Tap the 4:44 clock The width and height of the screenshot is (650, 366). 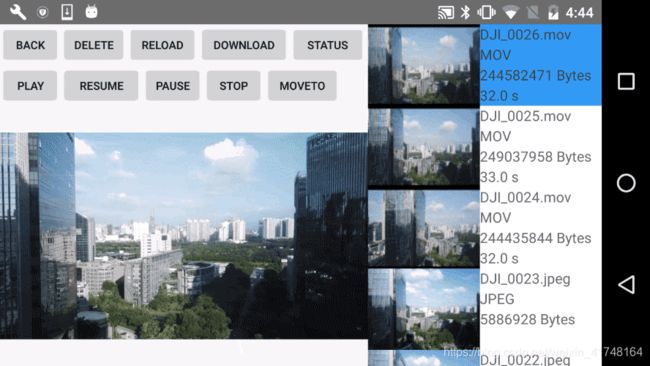pos(580,13)
